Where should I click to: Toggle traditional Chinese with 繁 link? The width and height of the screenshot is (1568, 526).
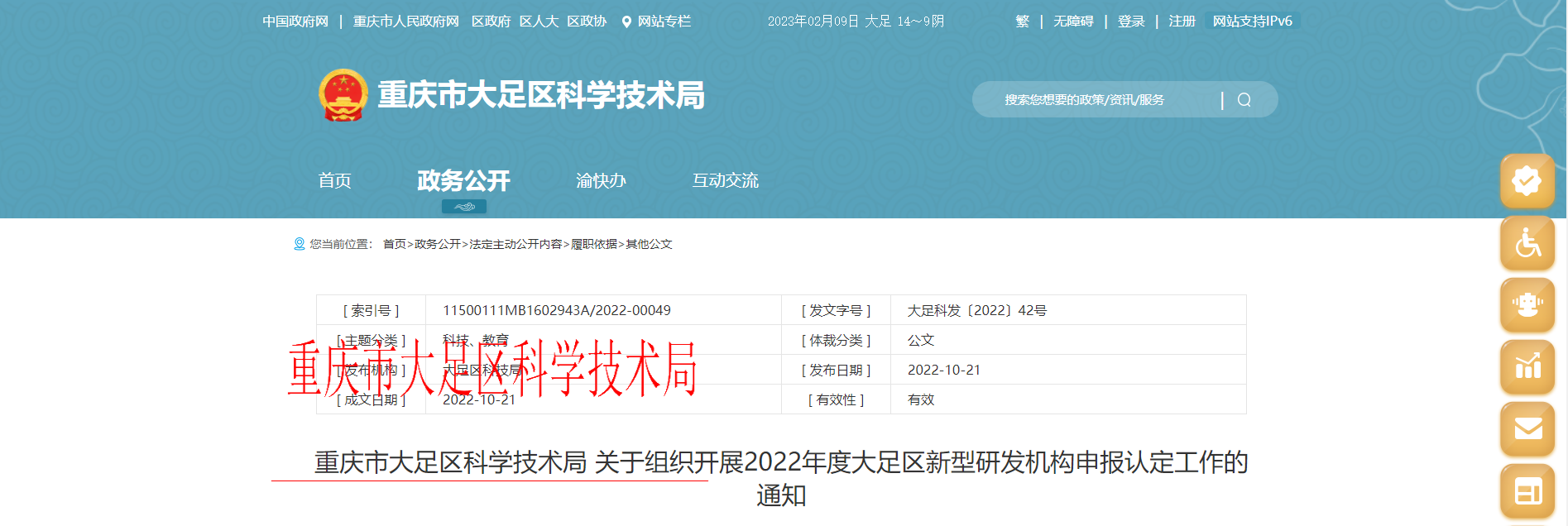coord(1022,22)
